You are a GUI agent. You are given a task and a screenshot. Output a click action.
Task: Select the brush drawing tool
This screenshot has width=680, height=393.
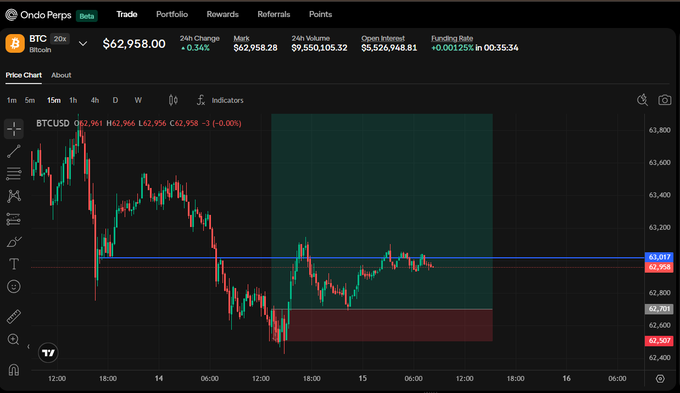click(14, 241)
